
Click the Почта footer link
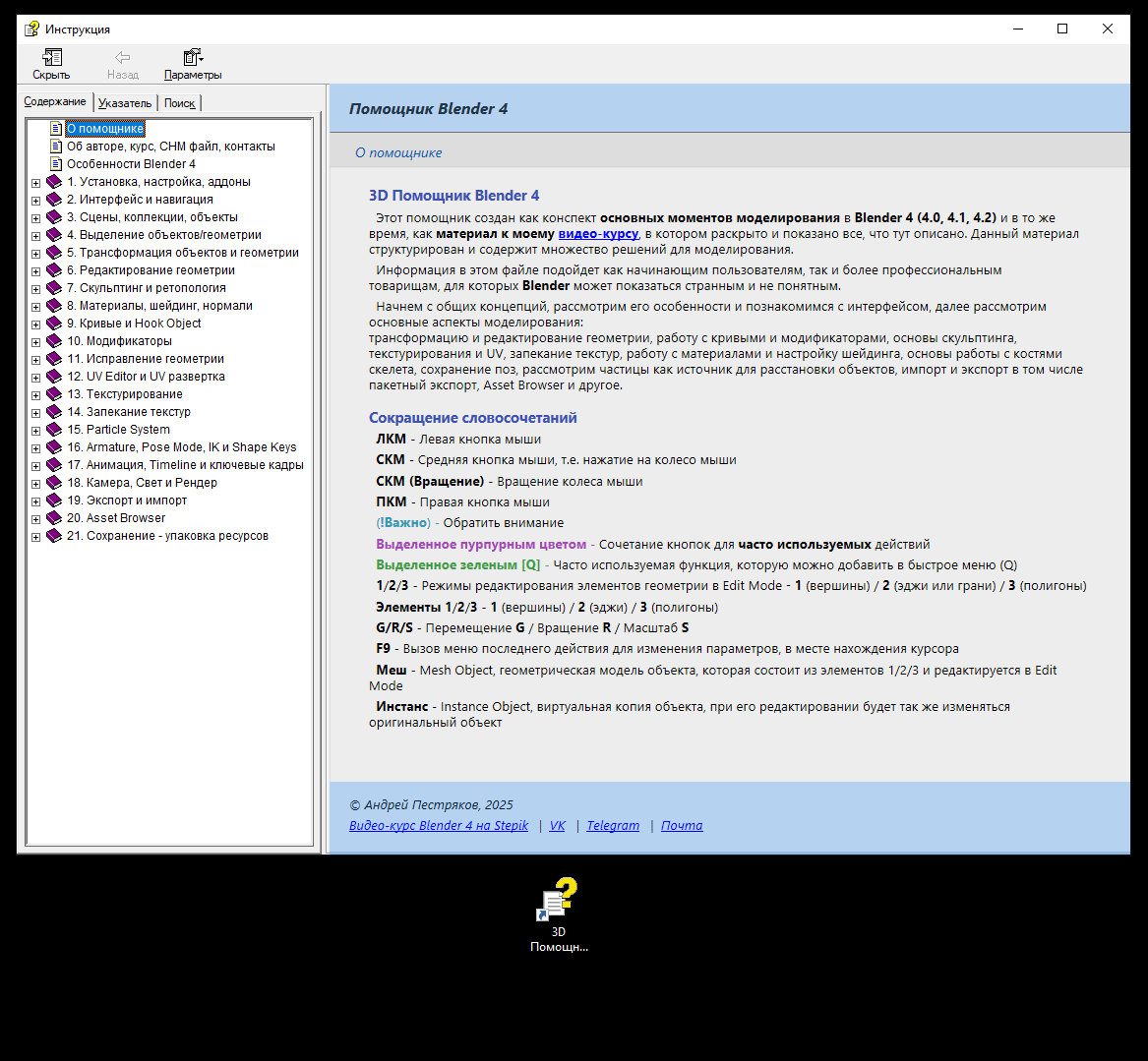click(x=682, y=826)
